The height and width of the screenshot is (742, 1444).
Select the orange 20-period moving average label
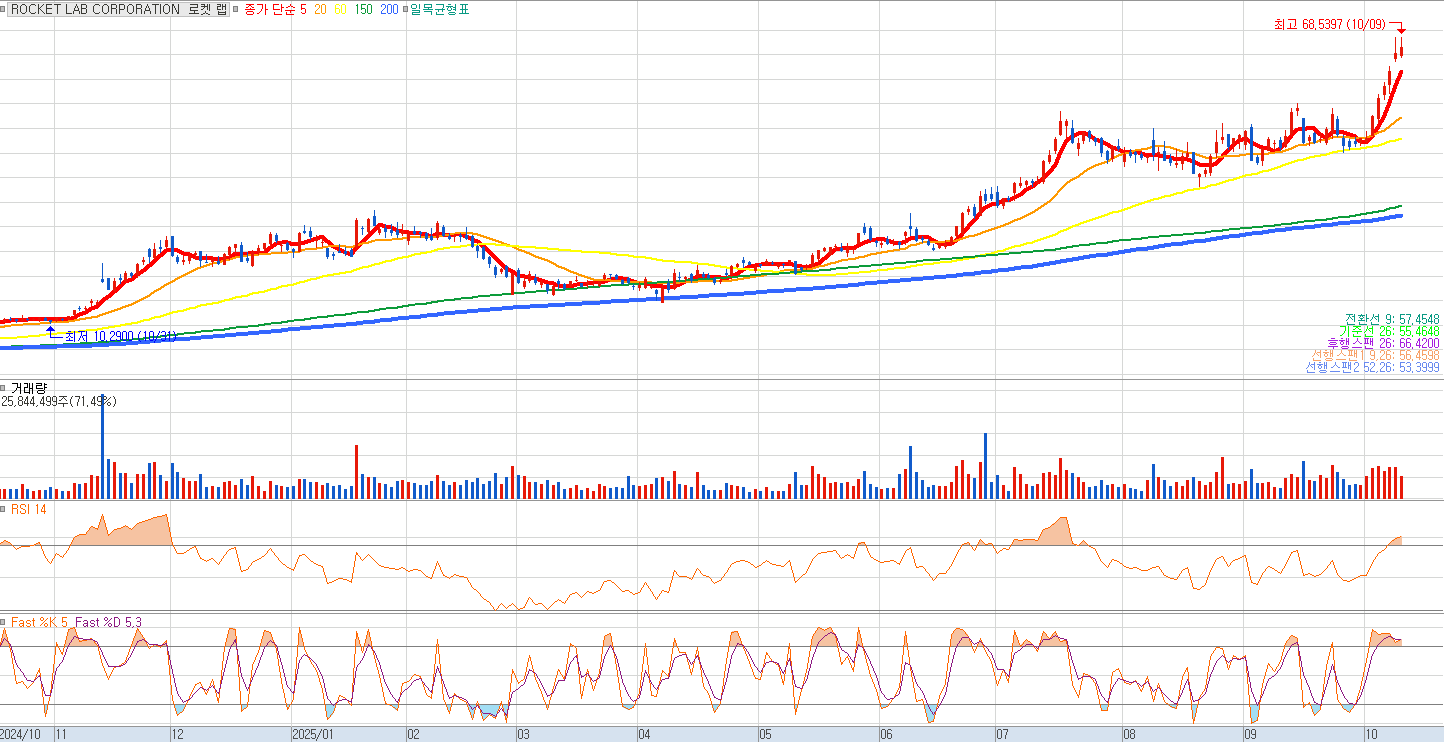320,9
